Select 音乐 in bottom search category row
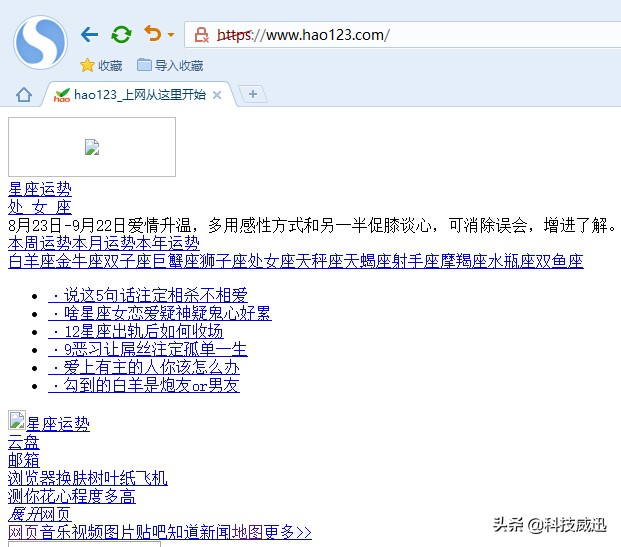Viewport: 621px width, 547px height. click(56, 532)
